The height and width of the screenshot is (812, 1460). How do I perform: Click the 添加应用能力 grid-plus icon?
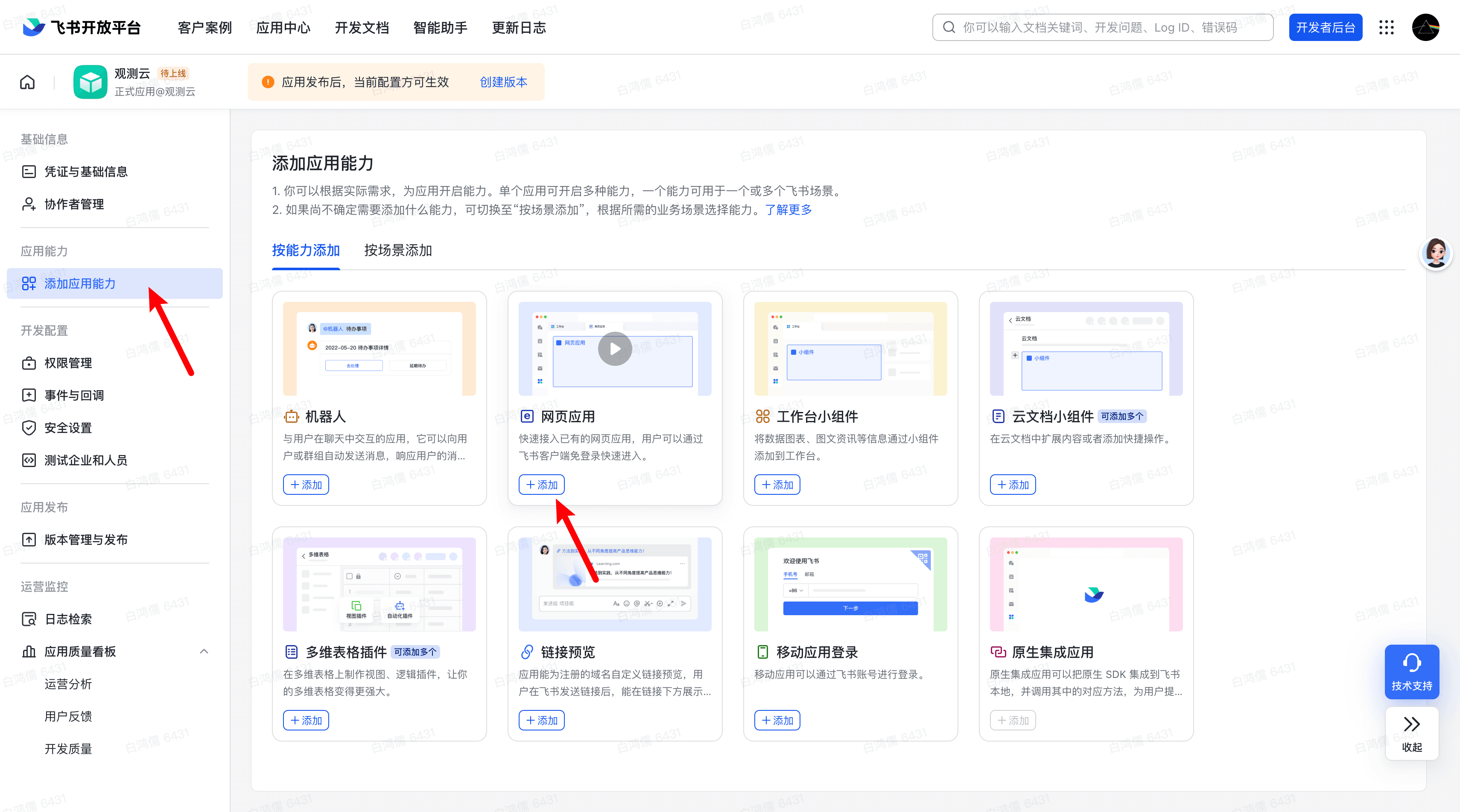click(x=29, y=283)
